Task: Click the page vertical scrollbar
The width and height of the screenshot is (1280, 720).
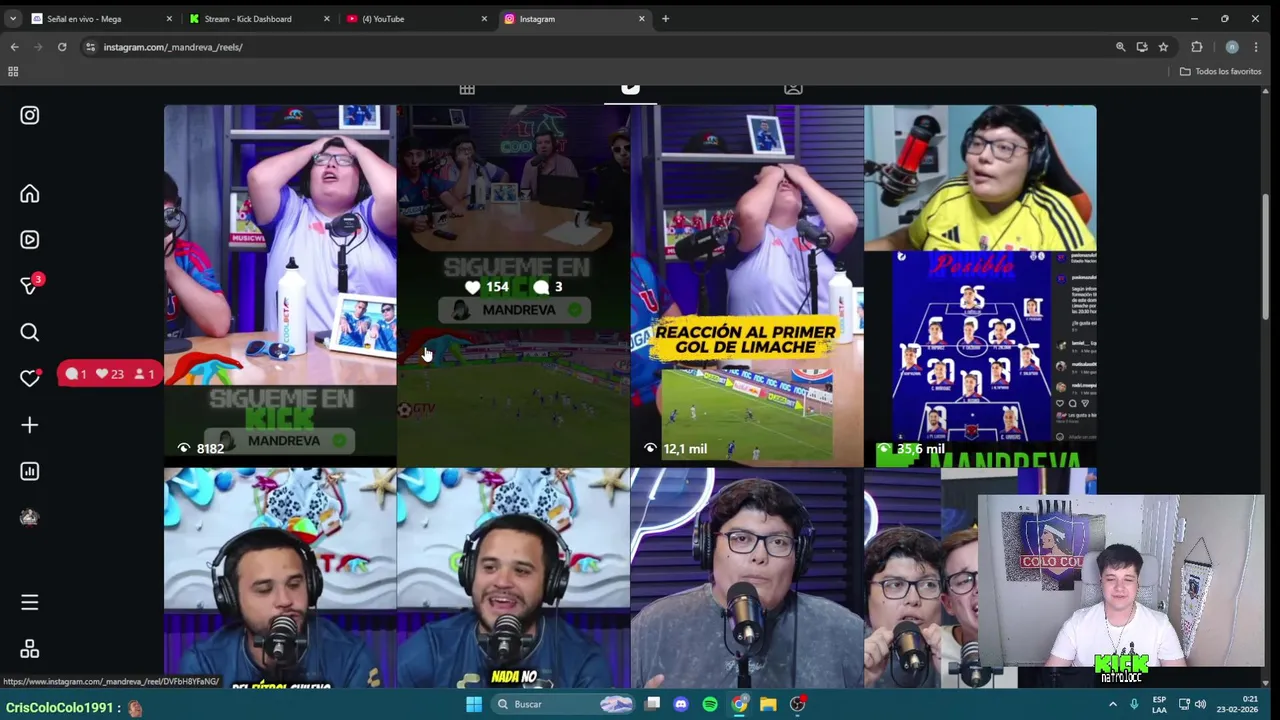Action: [x=1266, y=257]
